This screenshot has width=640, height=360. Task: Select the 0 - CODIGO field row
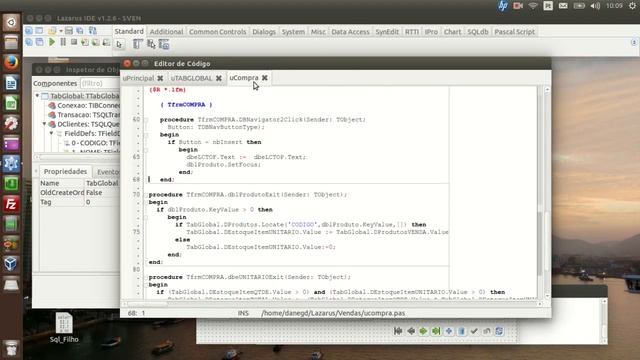point(91,143)
